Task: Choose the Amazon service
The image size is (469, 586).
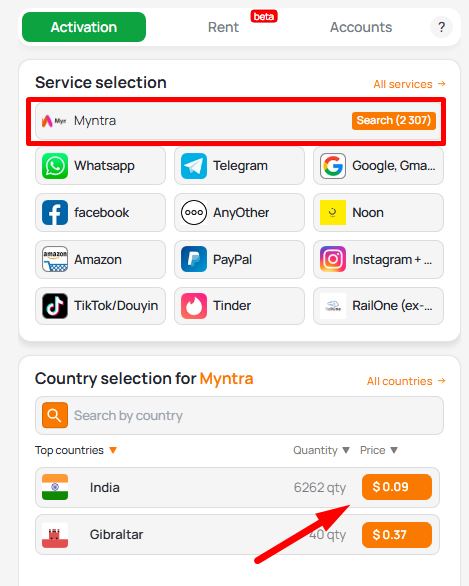Action: [100, 259]
